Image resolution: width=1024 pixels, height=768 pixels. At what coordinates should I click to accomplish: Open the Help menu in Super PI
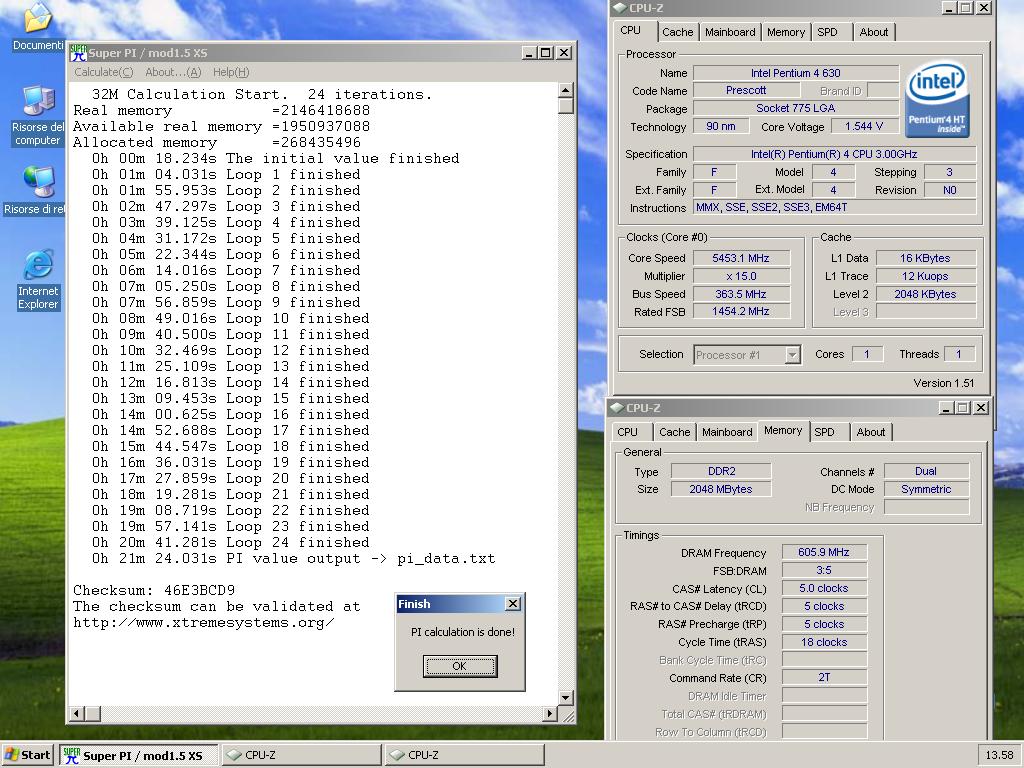pyautogui.click(x=231, y=72)
